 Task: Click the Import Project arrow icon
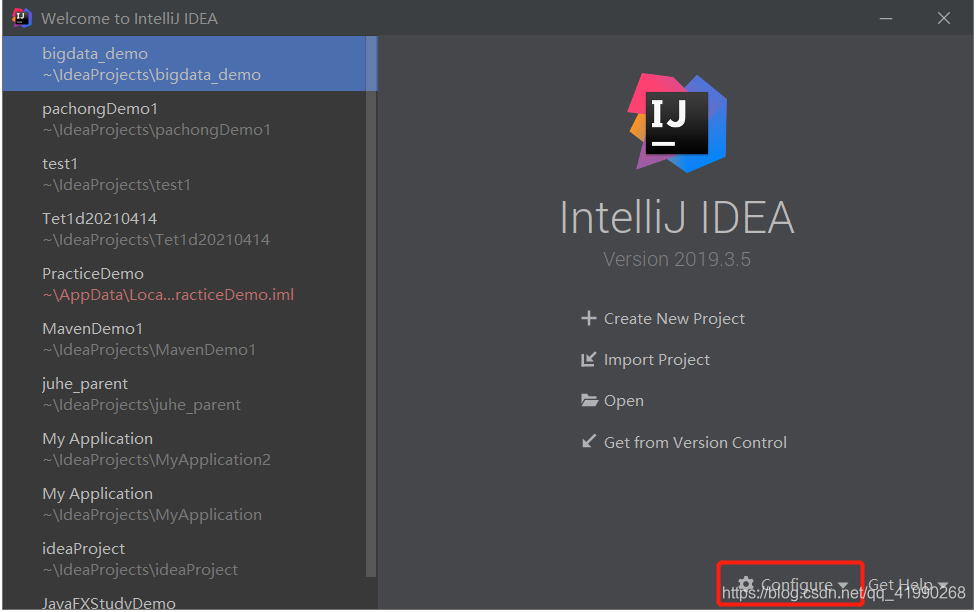click(x=588, y=359)
